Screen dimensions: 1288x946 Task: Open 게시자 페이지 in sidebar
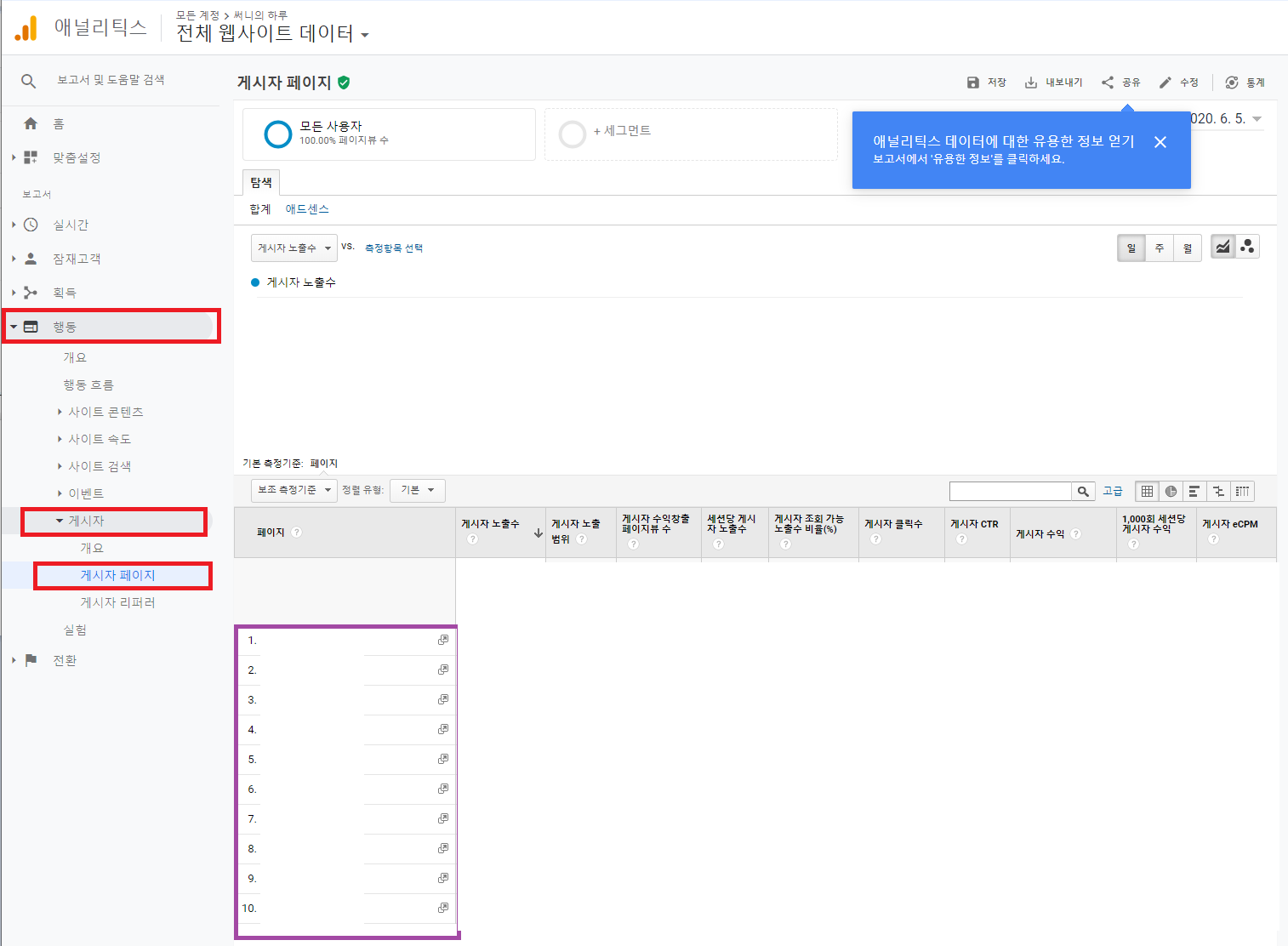(x=117, y=575)
